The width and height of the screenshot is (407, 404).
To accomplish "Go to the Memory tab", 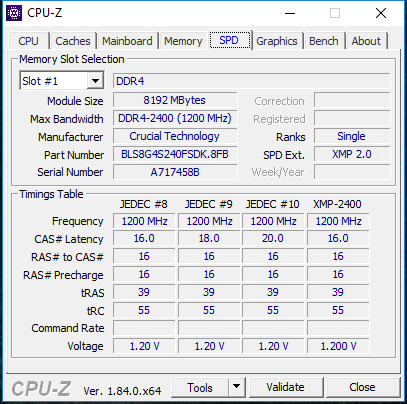I will tap(183, 41).
